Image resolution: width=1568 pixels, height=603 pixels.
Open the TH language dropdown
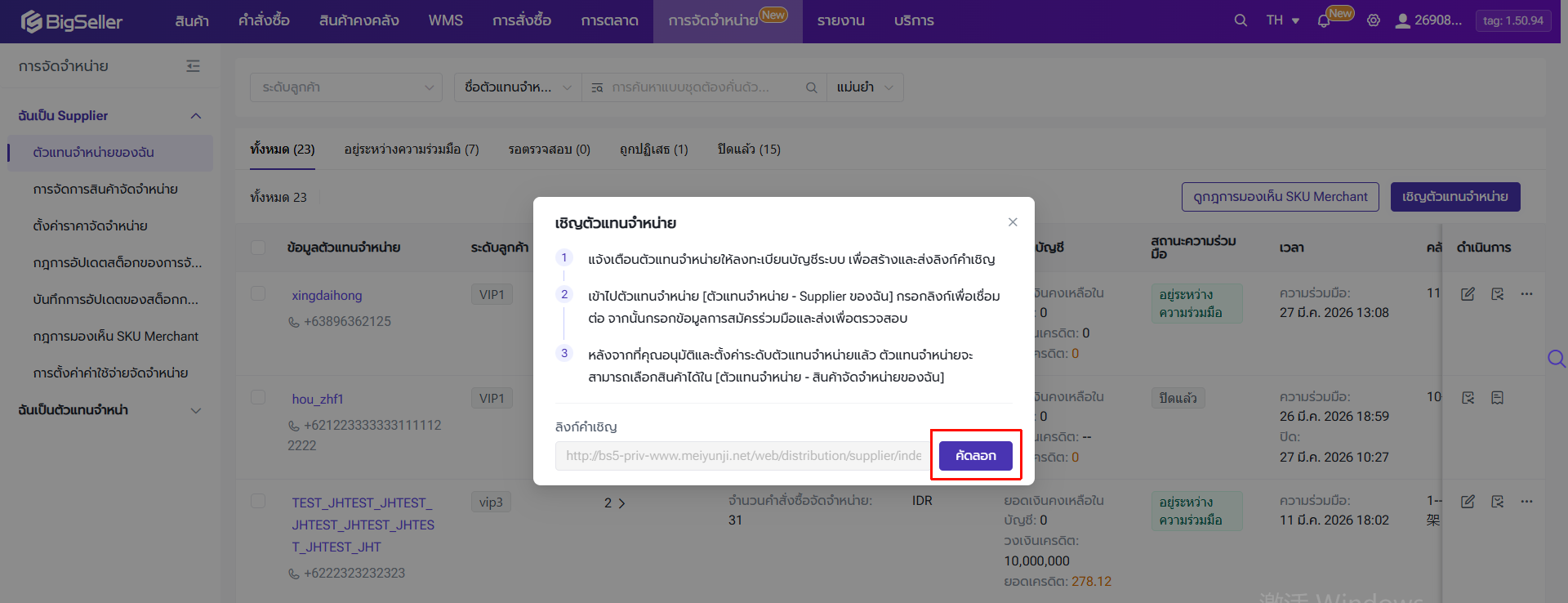tap(1283, 20)
